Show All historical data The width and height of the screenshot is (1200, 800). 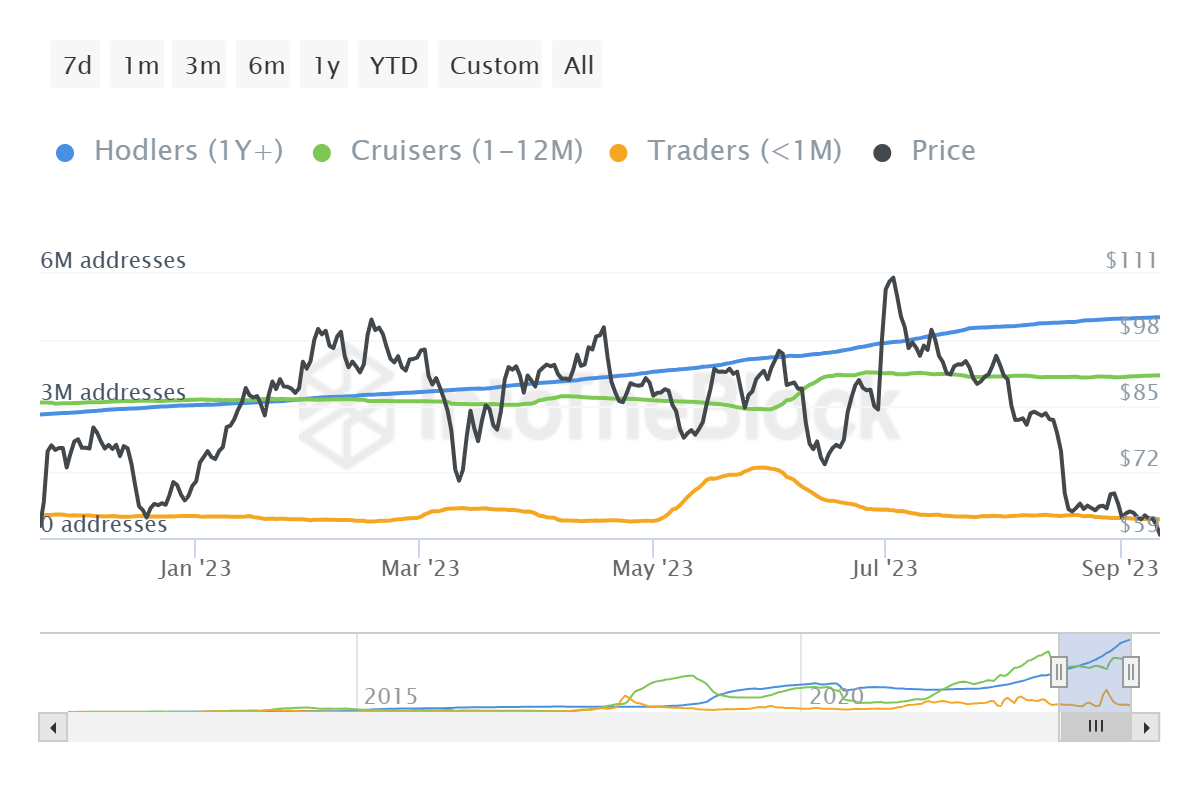[x=579, y=66]
